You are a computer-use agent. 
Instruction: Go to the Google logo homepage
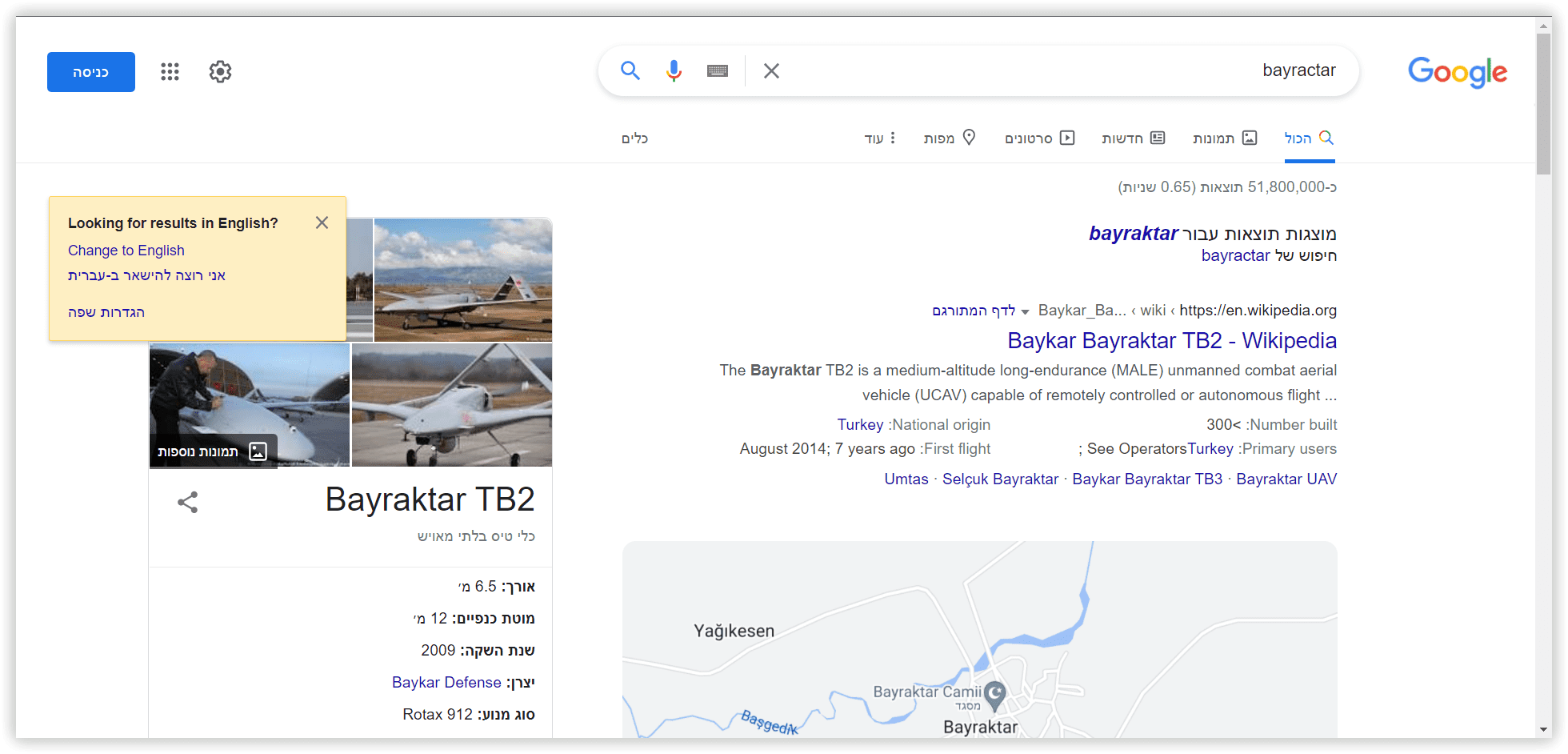(x=1457, y=72)
